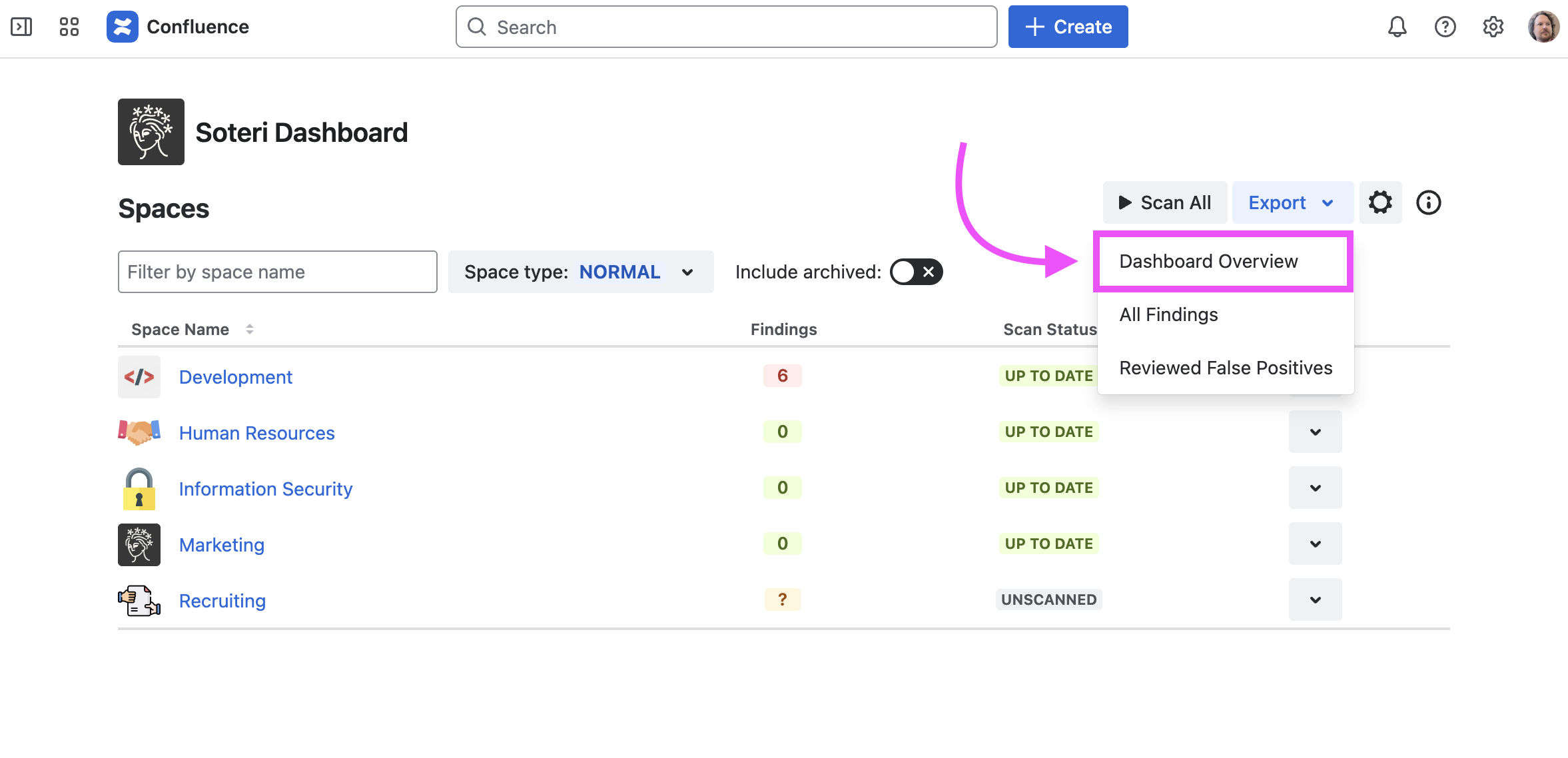Open the help question mark icon
Screen dimensions: 1568x758
[x=1445, y=27]
